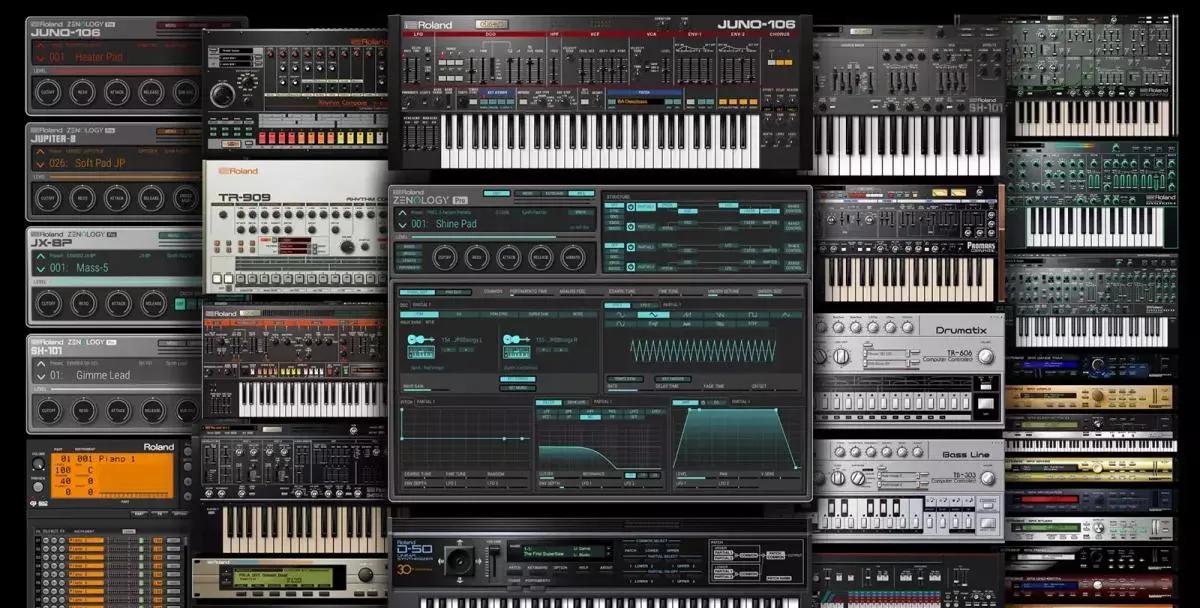Click the D-50 joystick control
This screenshot has height=608, width=1200.
click(460, 560)
